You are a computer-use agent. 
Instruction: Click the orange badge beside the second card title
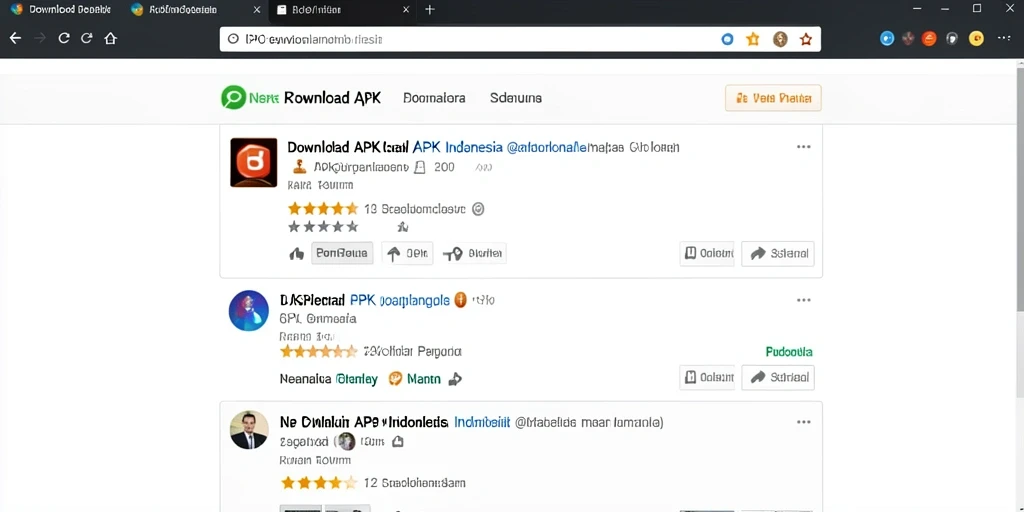460,300
